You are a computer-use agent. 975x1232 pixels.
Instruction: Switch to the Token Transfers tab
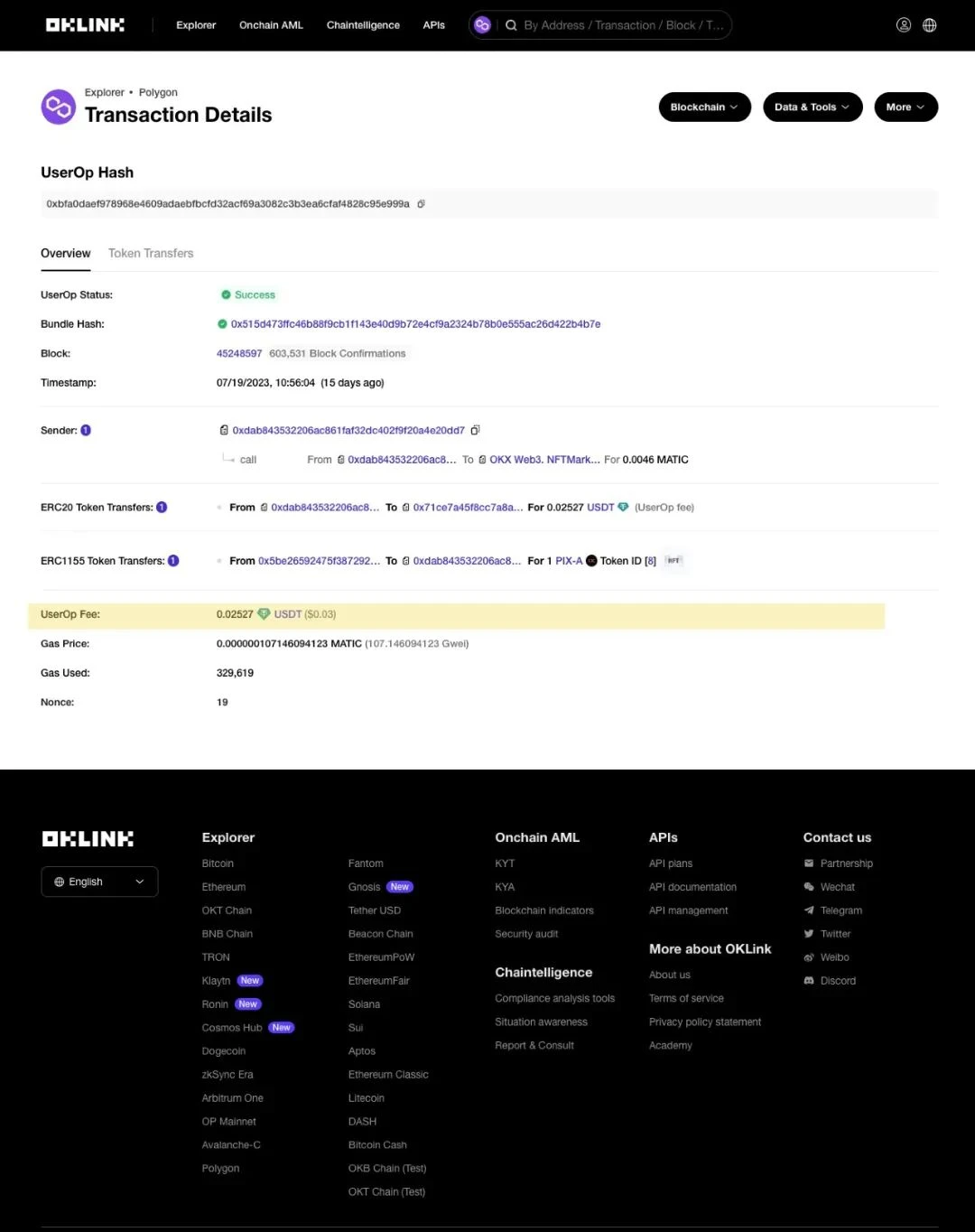pyautogui.click(x=151, y=254)
